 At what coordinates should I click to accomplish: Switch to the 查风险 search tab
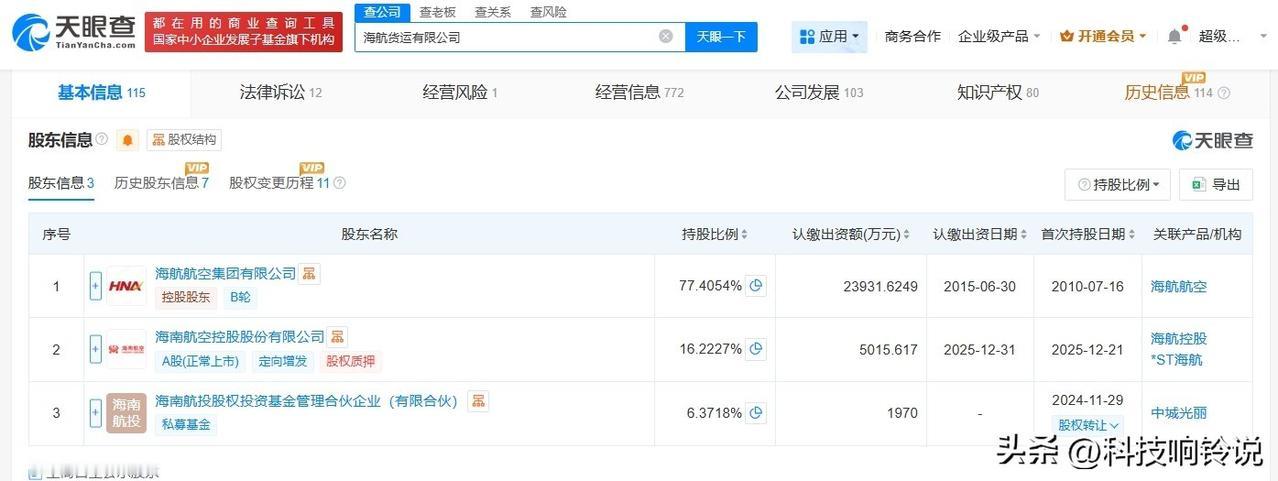548,12
